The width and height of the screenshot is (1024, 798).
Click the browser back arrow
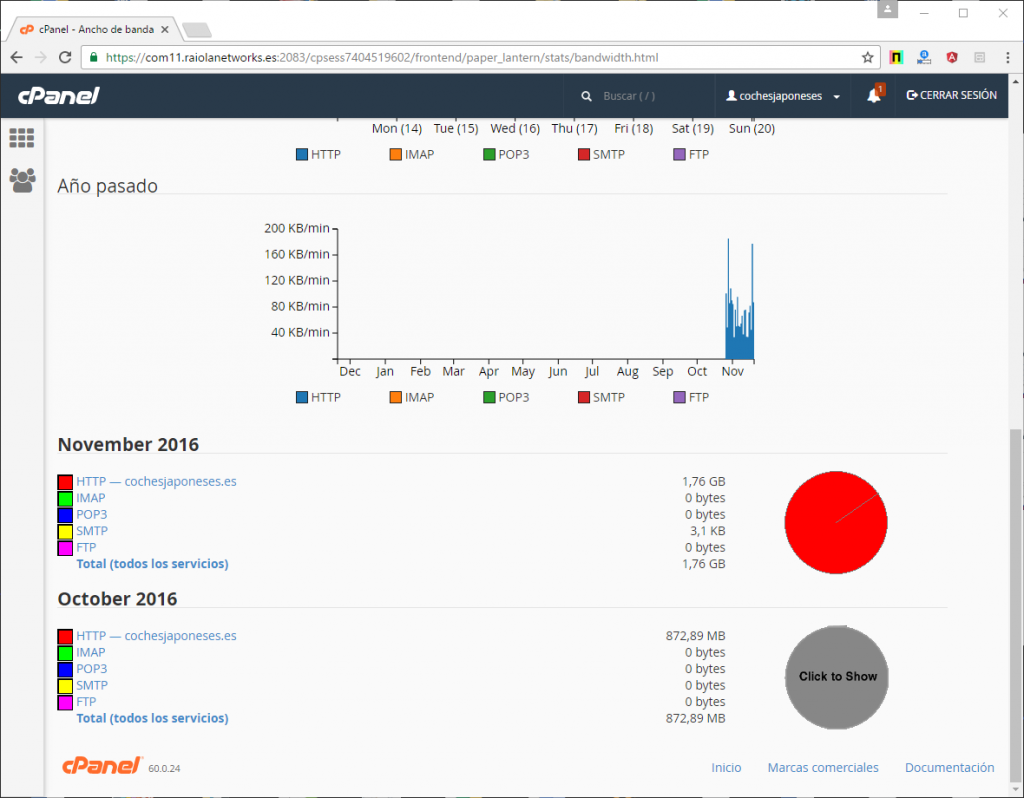click(x=17, y=57)
